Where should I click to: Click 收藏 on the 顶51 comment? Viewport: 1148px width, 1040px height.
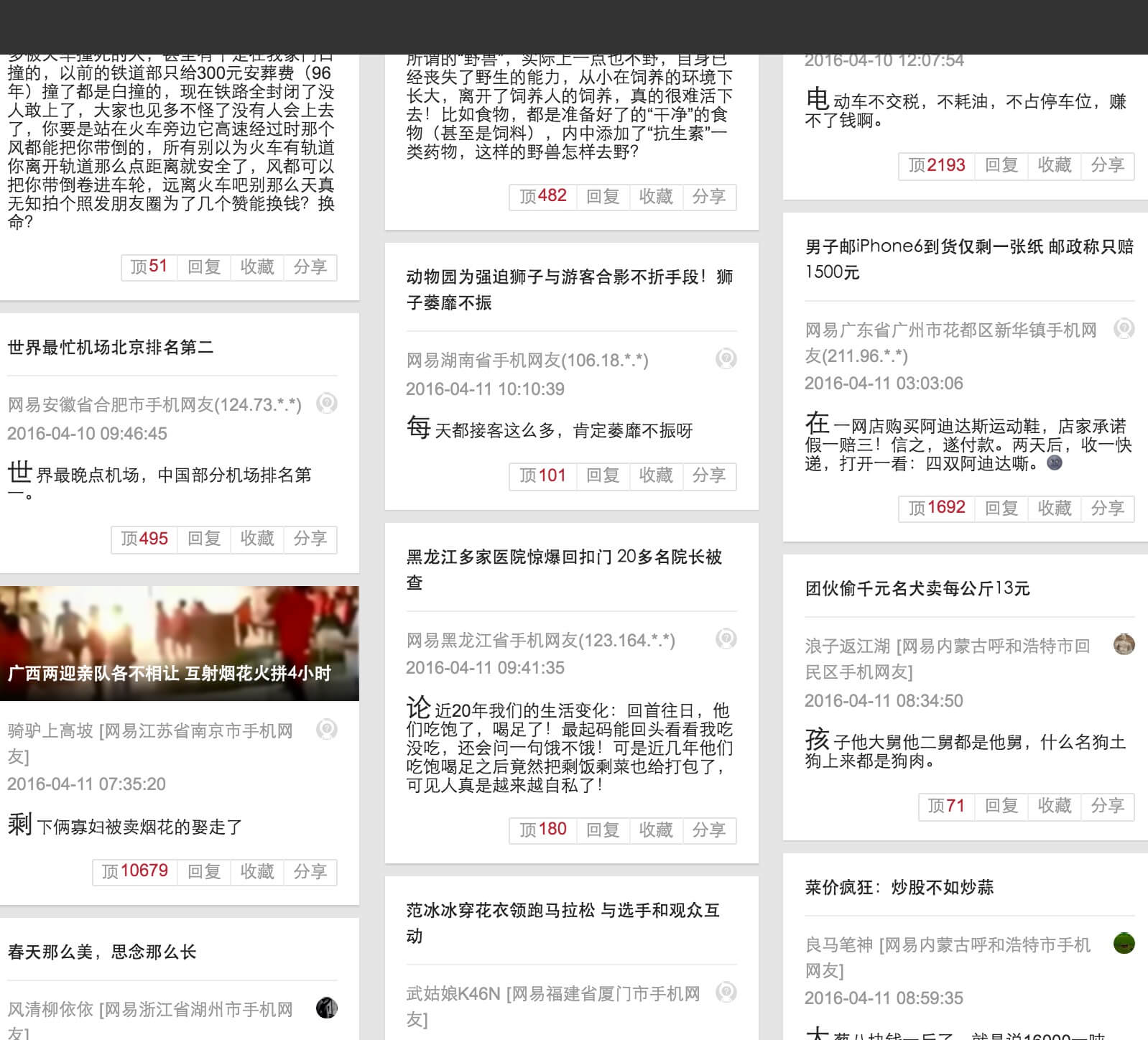tap(257, 267)
